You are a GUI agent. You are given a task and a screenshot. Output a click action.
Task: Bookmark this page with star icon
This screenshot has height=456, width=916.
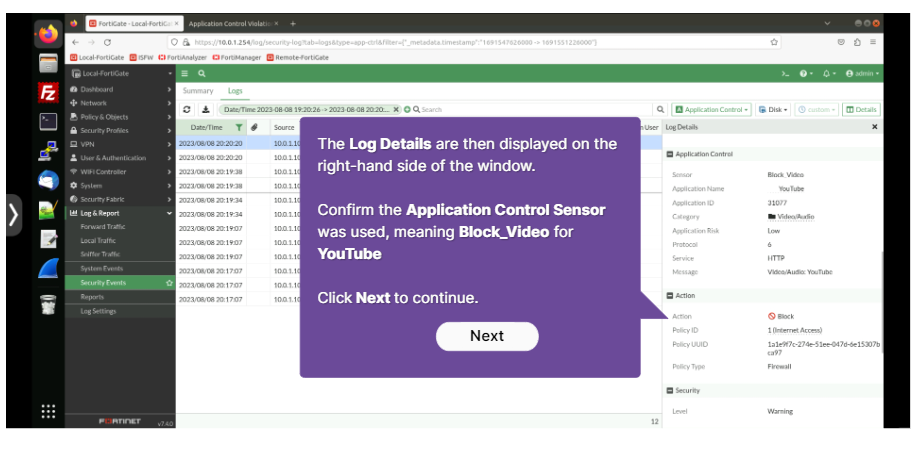pyautogui.click(x=774, y=42)
